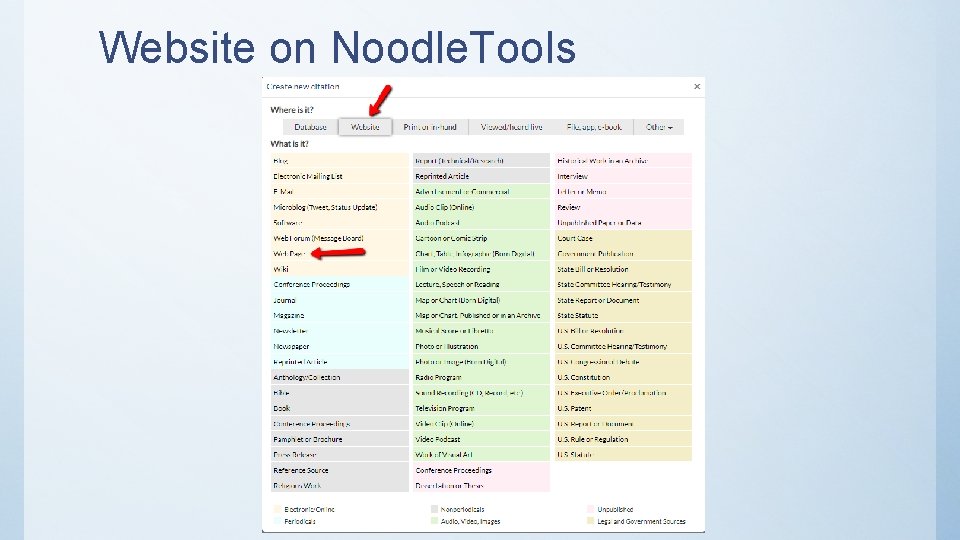Choose Chart, Table, Infographic (Born Digital)
The width and height of the screenshot is (960, 540).
pos(481,253)
